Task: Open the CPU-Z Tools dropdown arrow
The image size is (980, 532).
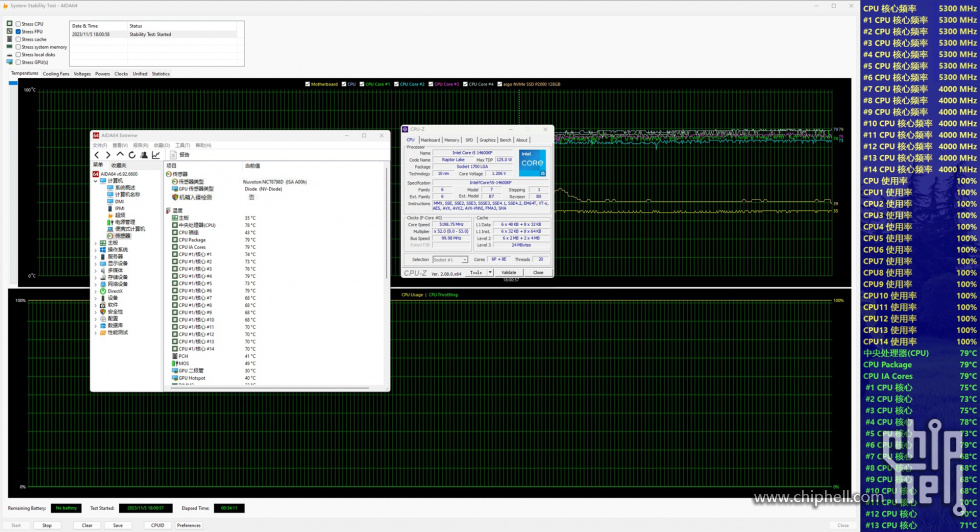Action: (490, 273)
